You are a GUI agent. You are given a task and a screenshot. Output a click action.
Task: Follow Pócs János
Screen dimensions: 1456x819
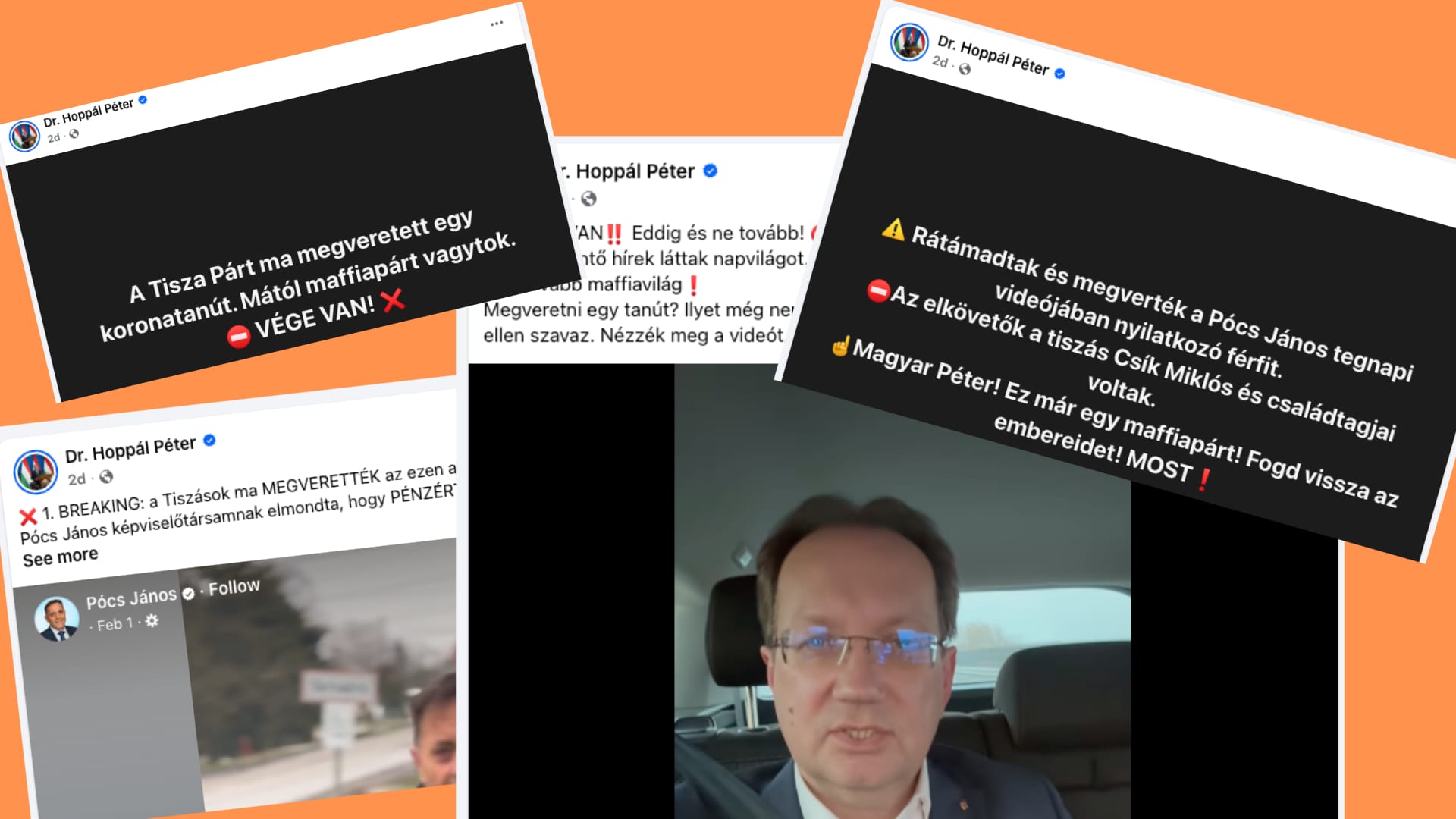tap(234, 587)
